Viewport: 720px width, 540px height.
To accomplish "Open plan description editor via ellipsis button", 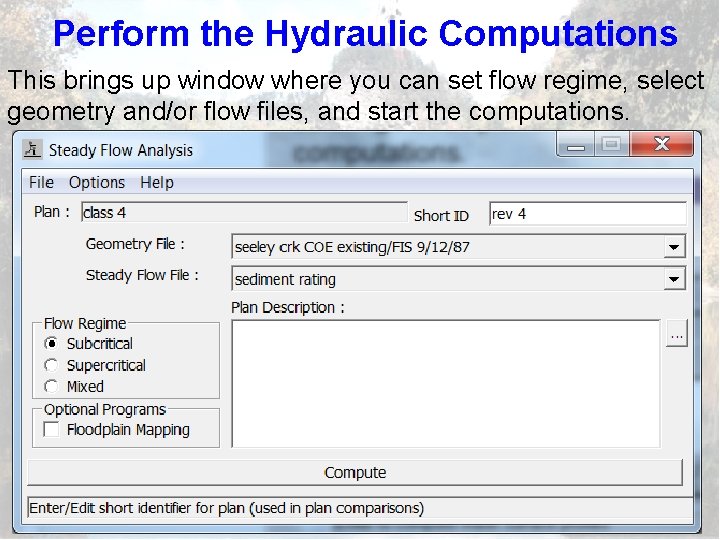I will 676,334.
